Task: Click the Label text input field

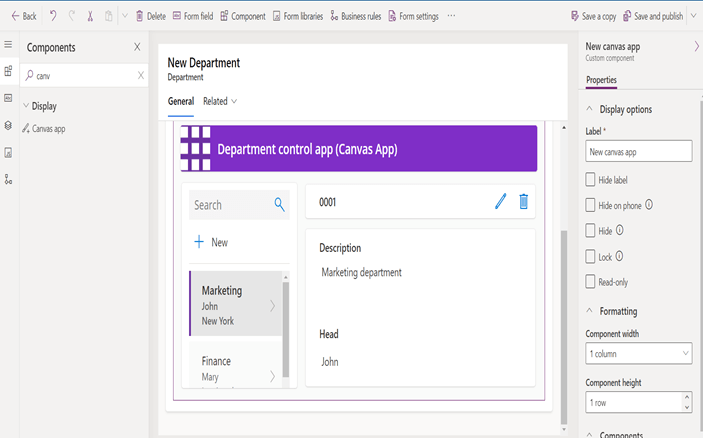Action: [x=638, y=151]
